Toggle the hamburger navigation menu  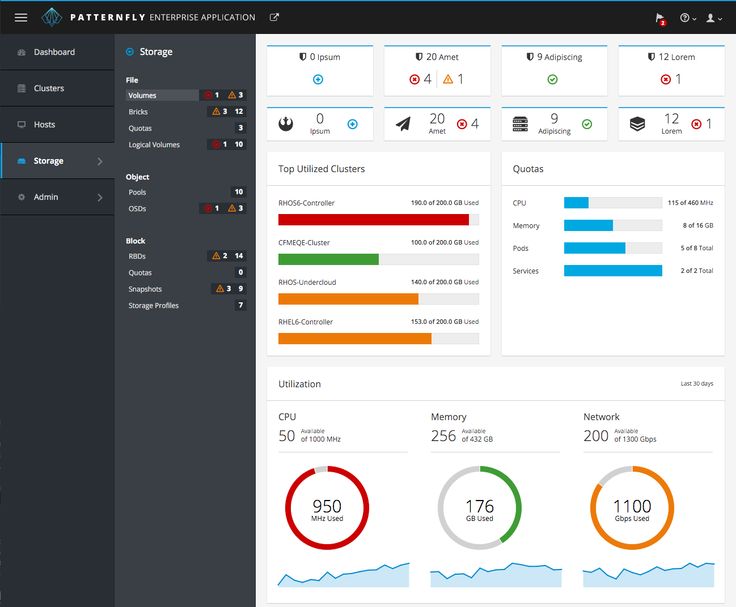[21, 17]
